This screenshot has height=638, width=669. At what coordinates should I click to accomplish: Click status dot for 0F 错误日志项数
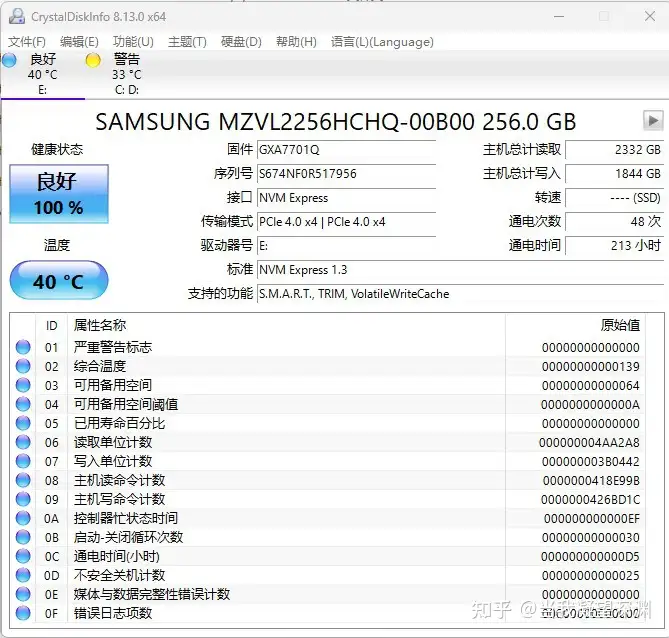click(23, 613)
